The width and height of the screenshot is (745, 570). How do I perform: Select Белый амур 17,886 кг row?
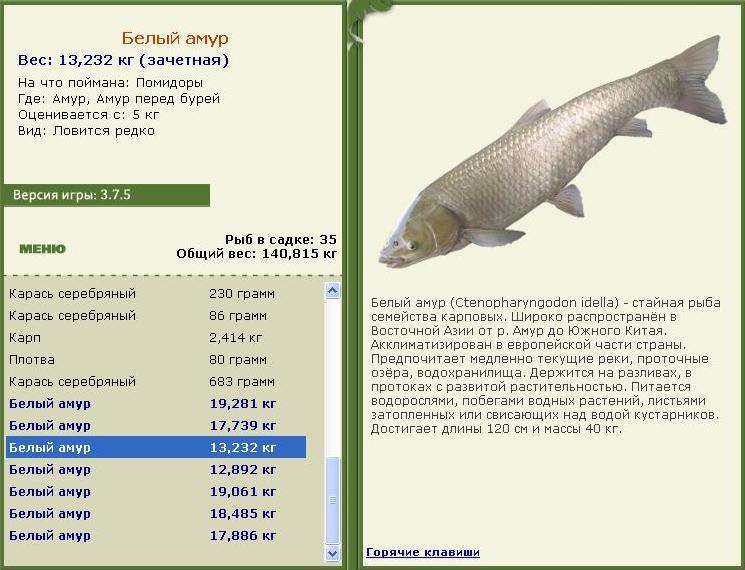tap(156, 536)
